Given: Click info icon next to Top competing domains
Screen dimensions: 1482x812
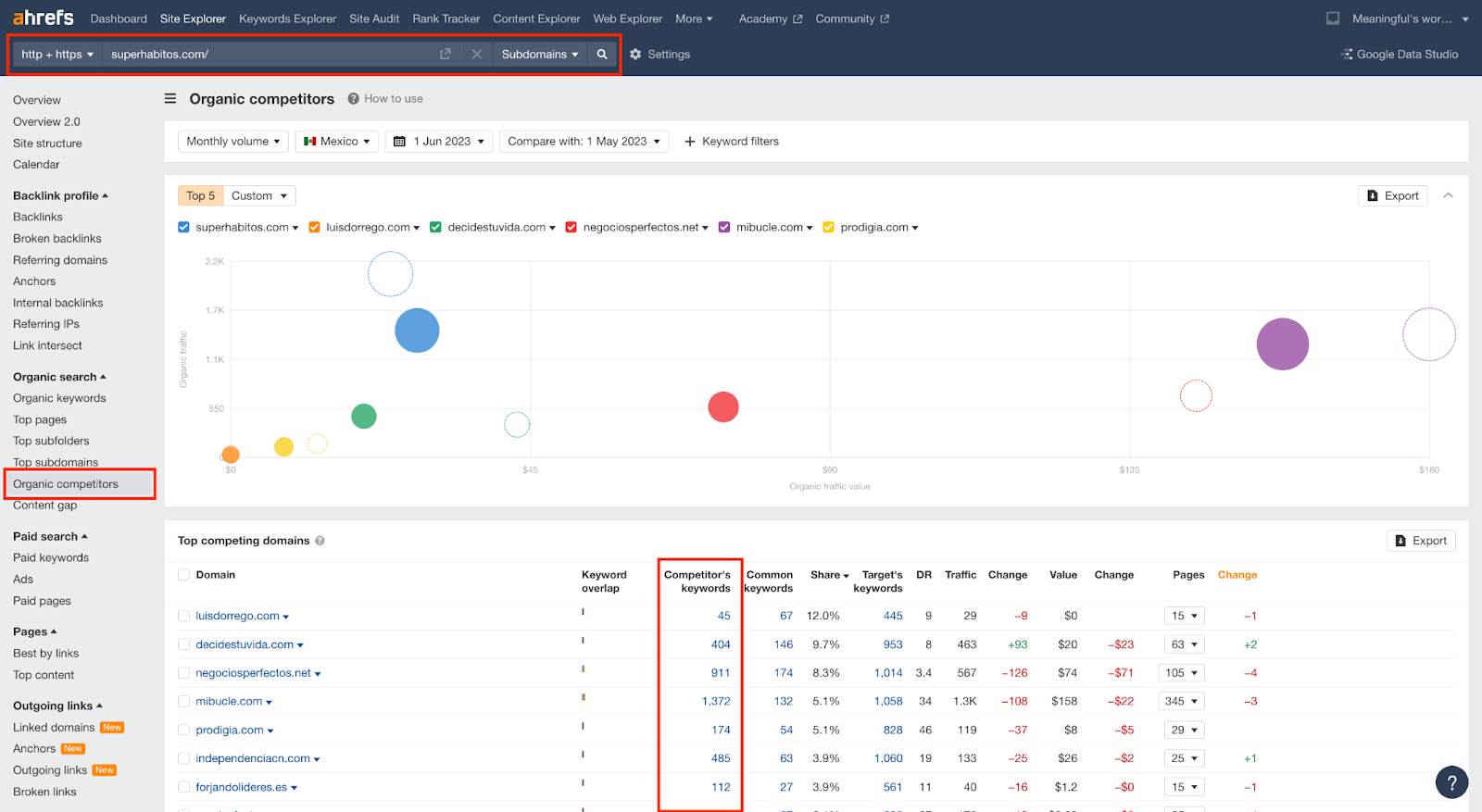Looking at the screenshot, I should (320, 541).
